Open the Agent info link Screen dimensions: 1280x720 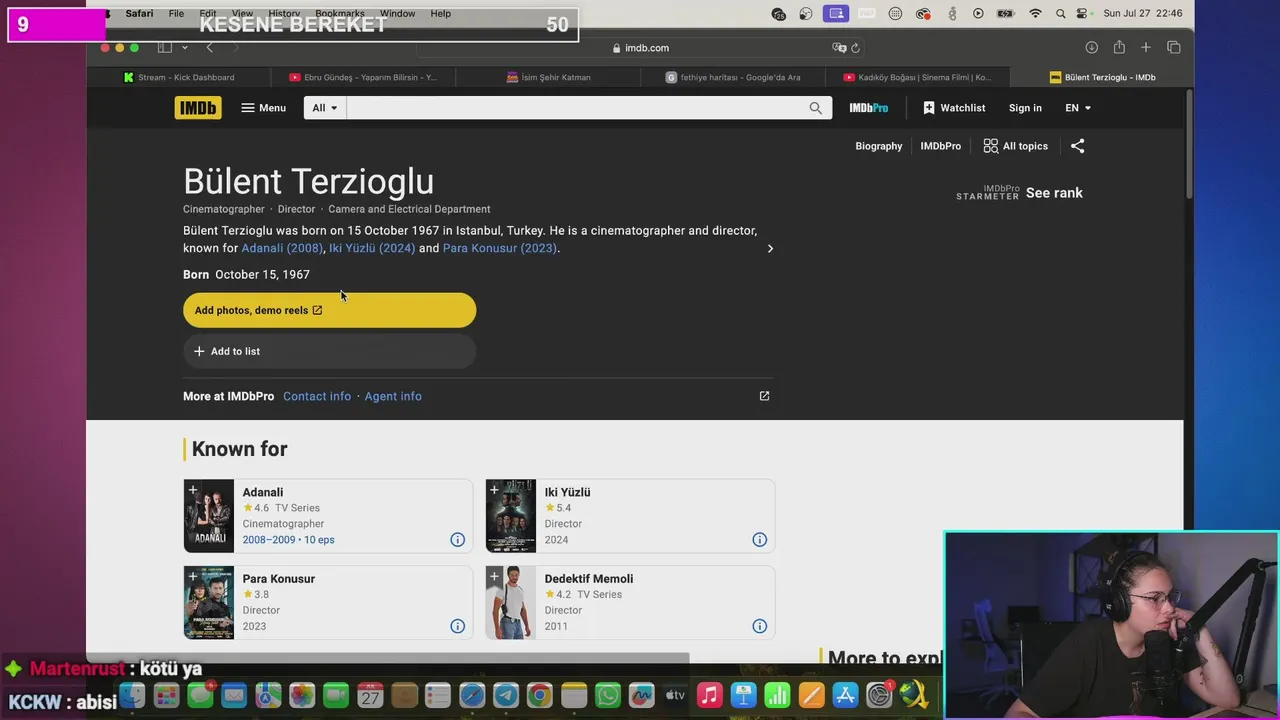pyautogui.click(x=393, y=396)
